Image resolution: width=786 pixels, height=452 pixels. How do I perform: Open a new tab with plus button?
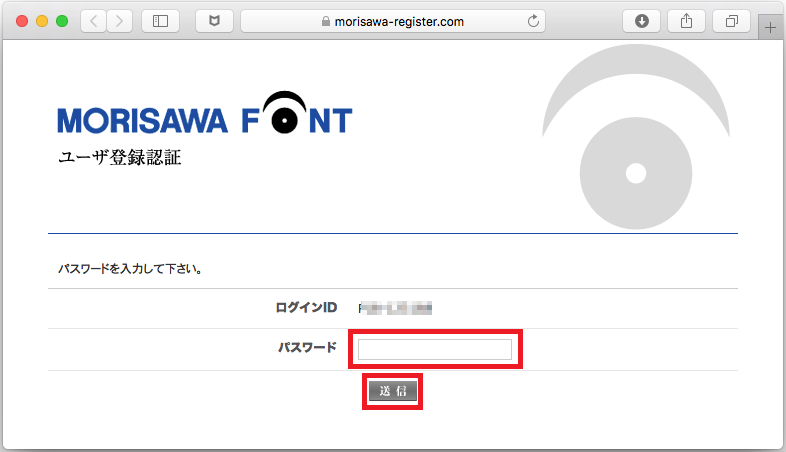pos(770,28)
